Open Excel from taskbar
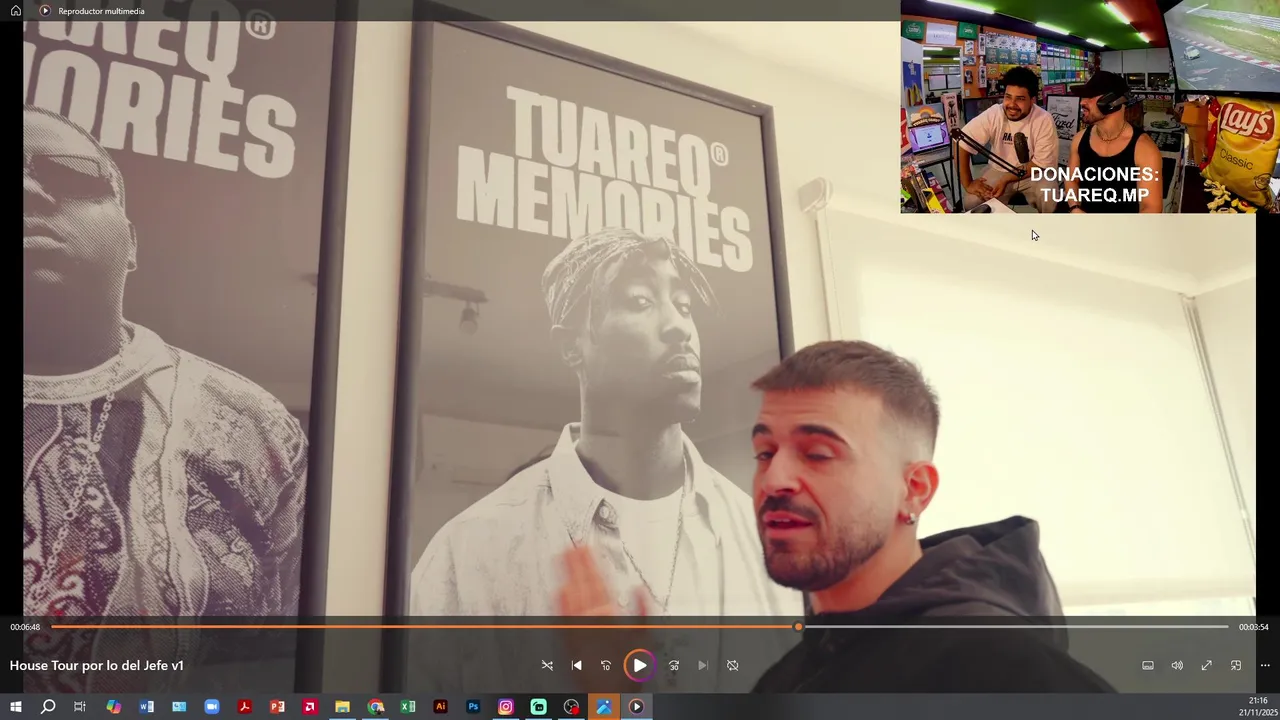Image resolution: width=1280 pixels, height=720 pixels. [x=407, y=707]
